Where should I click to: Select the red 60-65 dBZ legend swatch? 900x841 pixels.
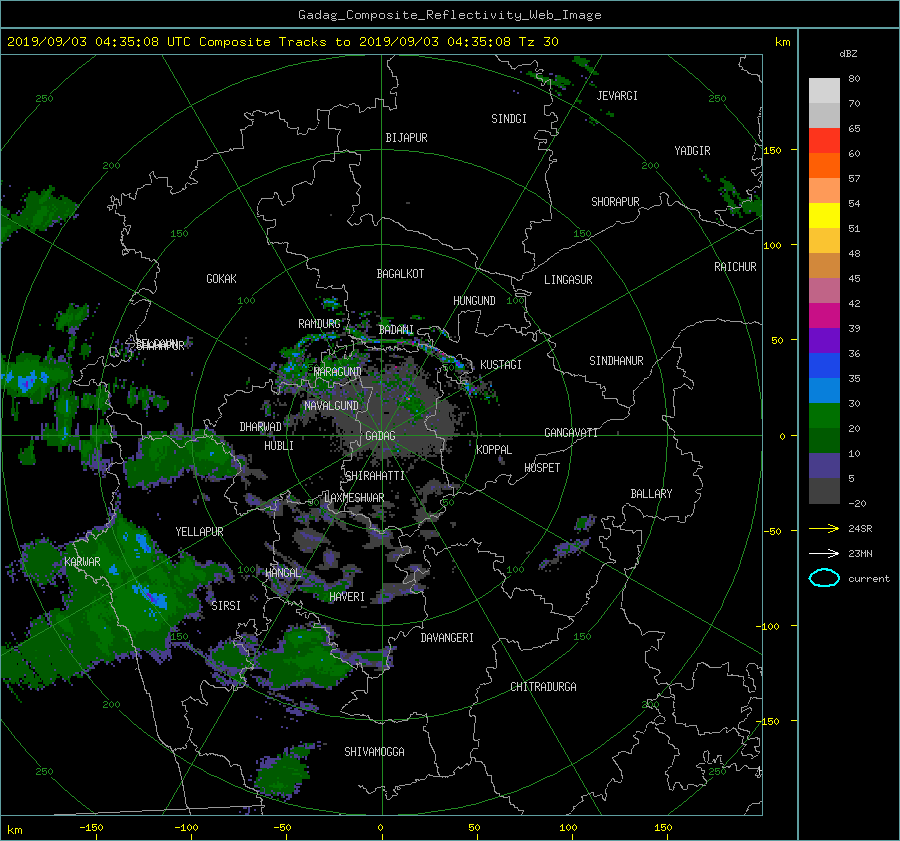(x=824, y=141)
